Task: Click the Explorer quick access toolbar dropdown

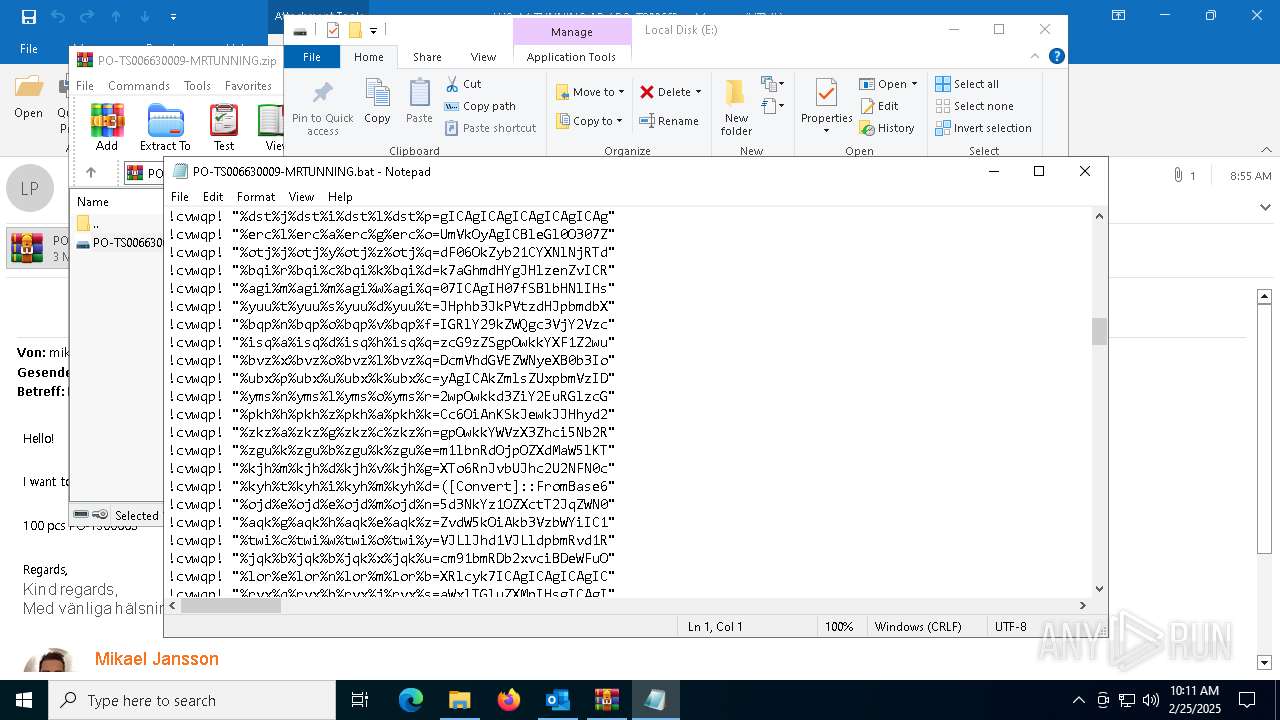Action: pos(374,30)
